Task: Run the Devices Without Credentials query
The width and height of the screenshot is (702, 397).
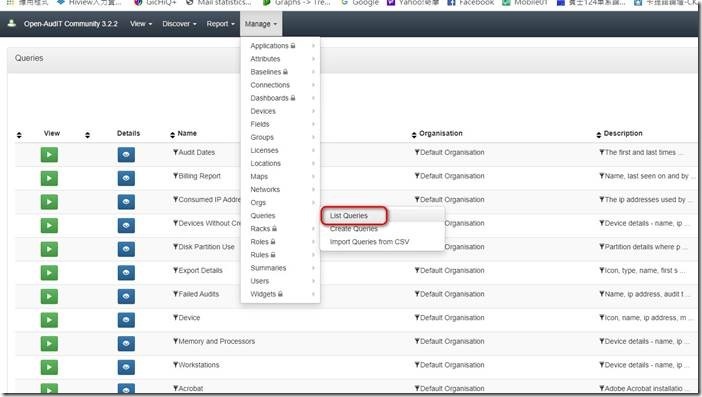Action: point(49,225)
